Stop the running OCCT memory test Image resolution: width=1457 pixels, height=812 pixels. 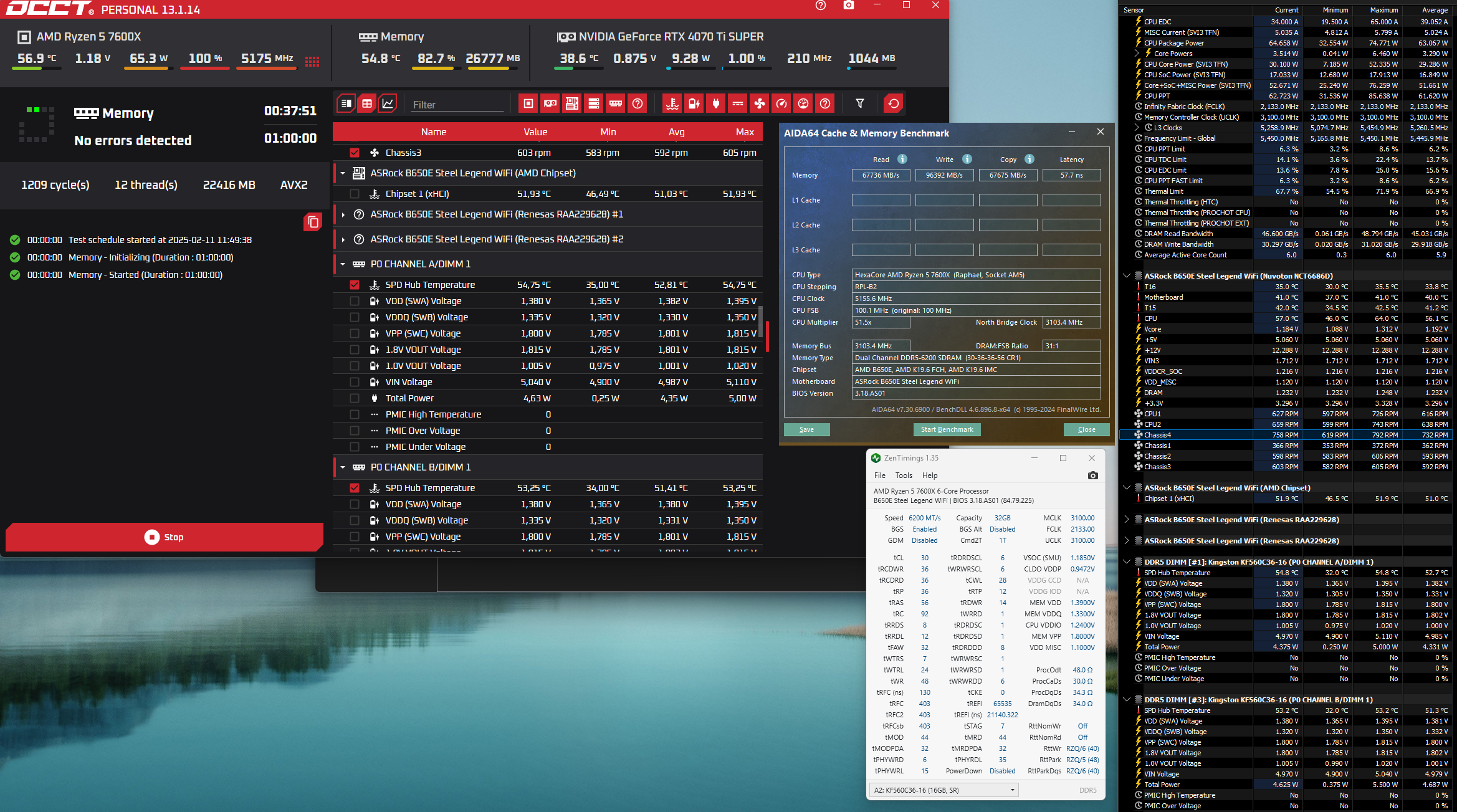(x=165, y=537)
